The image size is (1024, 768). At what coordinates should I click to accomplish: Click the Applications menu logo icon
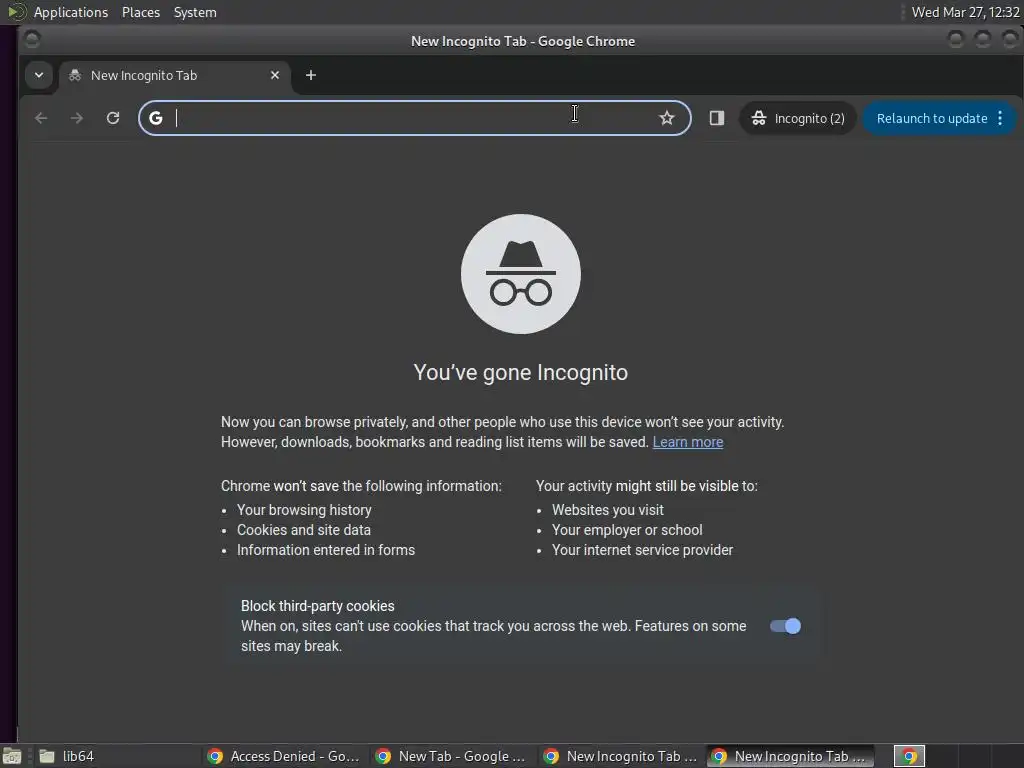click(x=16, y=12)
